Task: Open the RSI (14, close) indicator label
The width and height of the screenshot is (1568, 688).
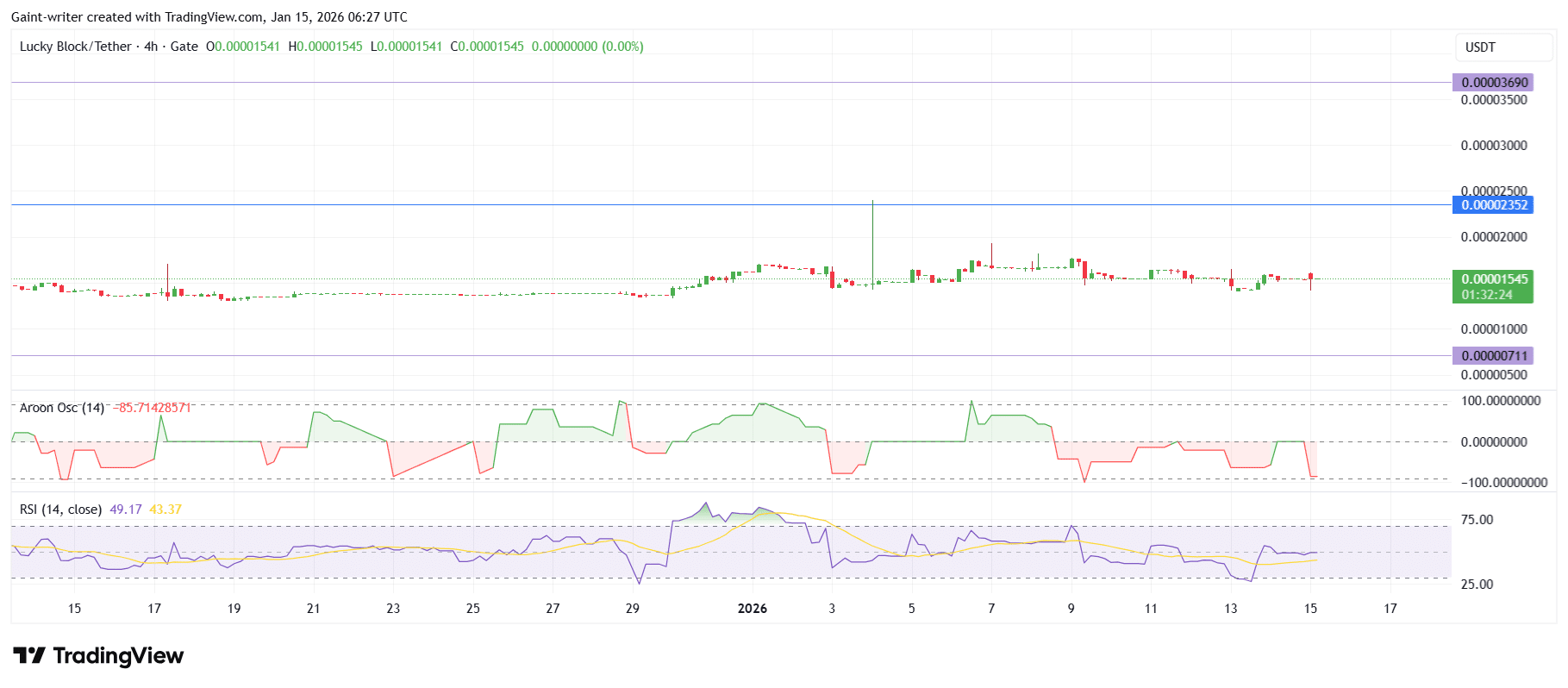Action: pyautogui.click(x=61, y=510)
